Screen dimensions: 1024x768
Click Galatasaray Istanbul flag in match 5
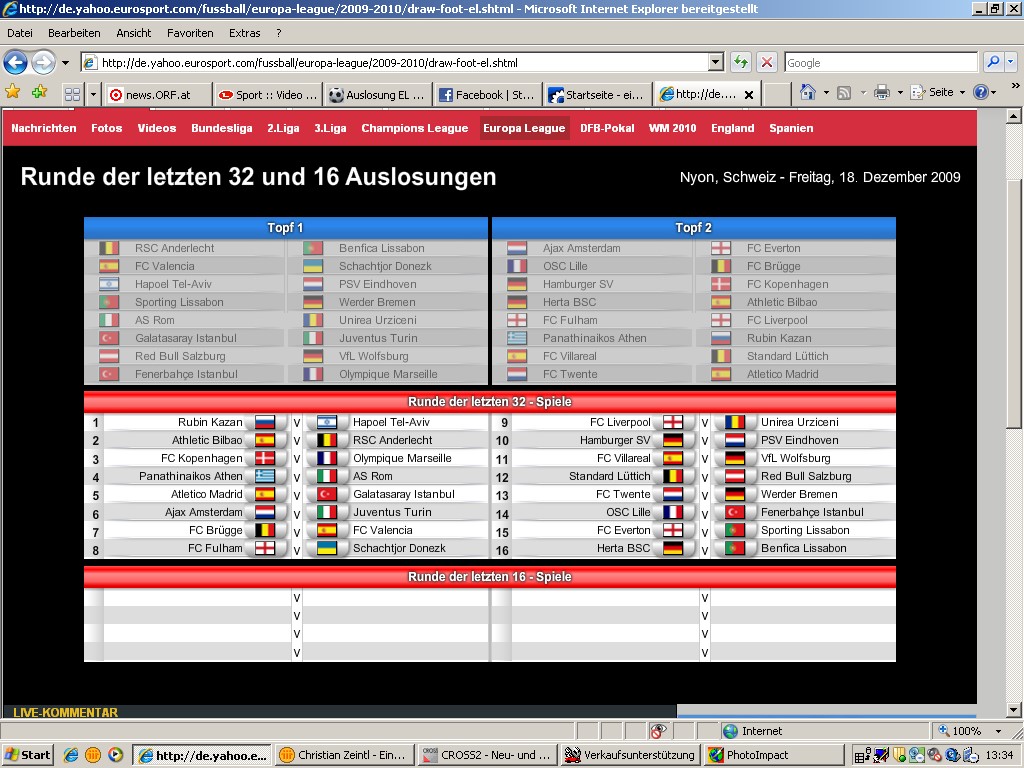point(327,494)
